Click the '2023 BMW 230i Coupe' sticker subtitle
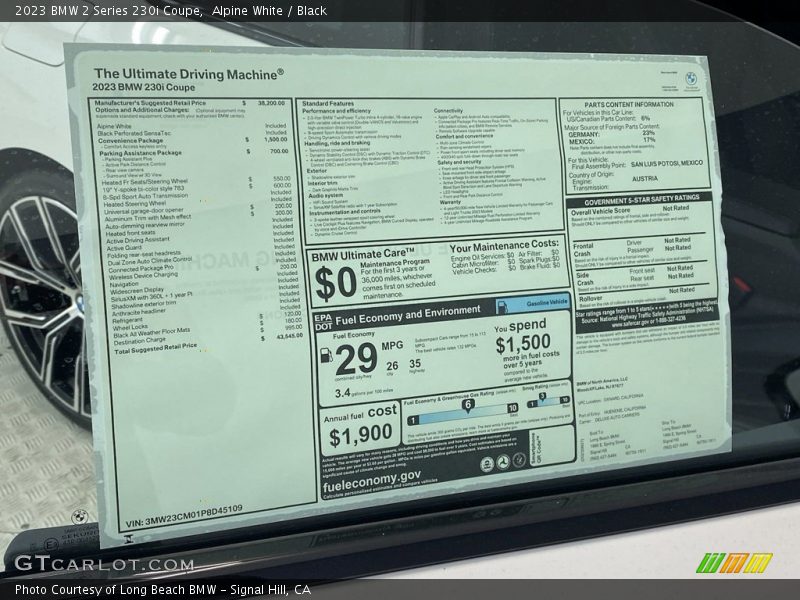The height and width of the screenshot is (600, 800). pos(143,87)
